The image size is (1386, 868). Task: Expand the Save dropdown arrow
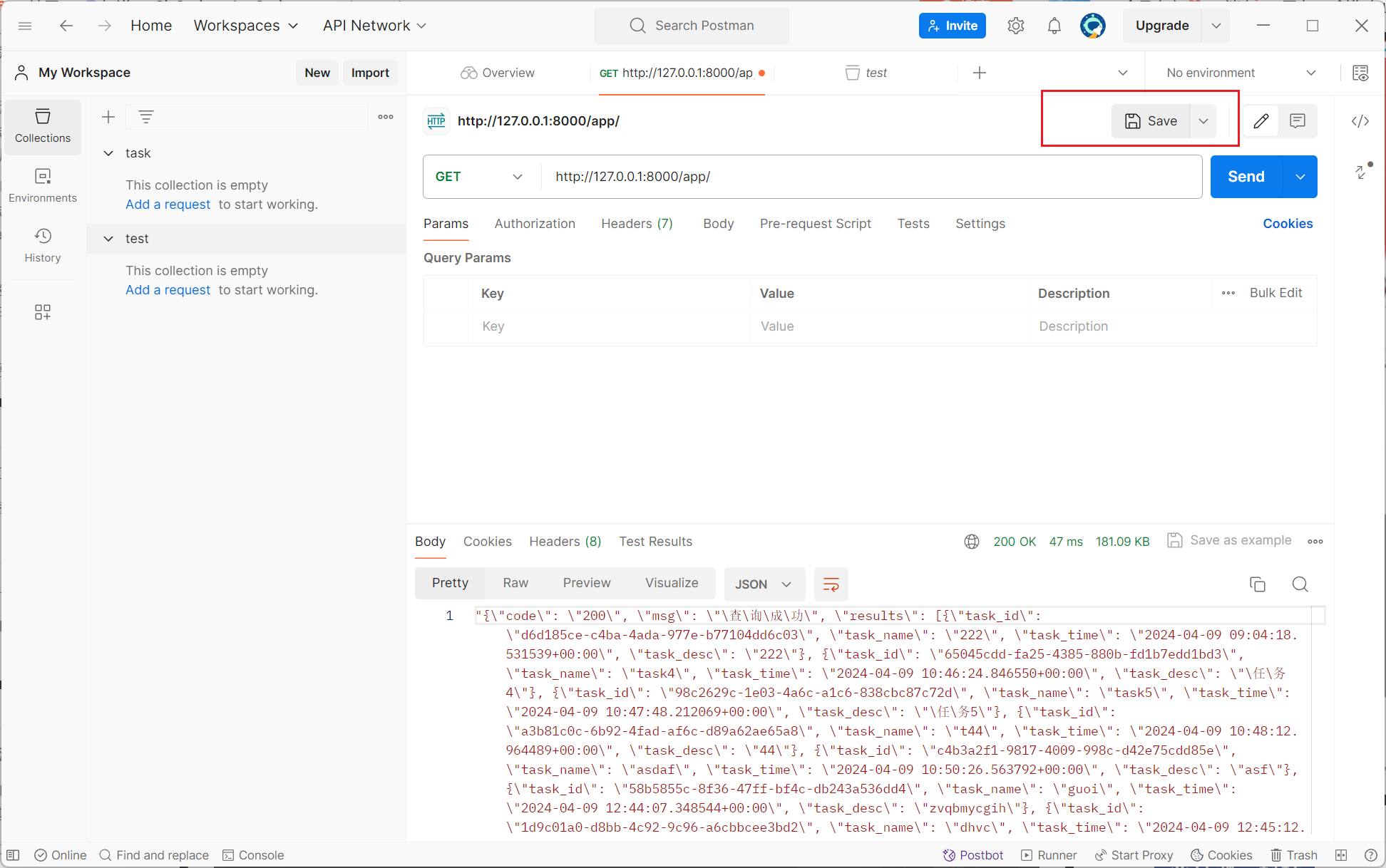(1204, 121)
